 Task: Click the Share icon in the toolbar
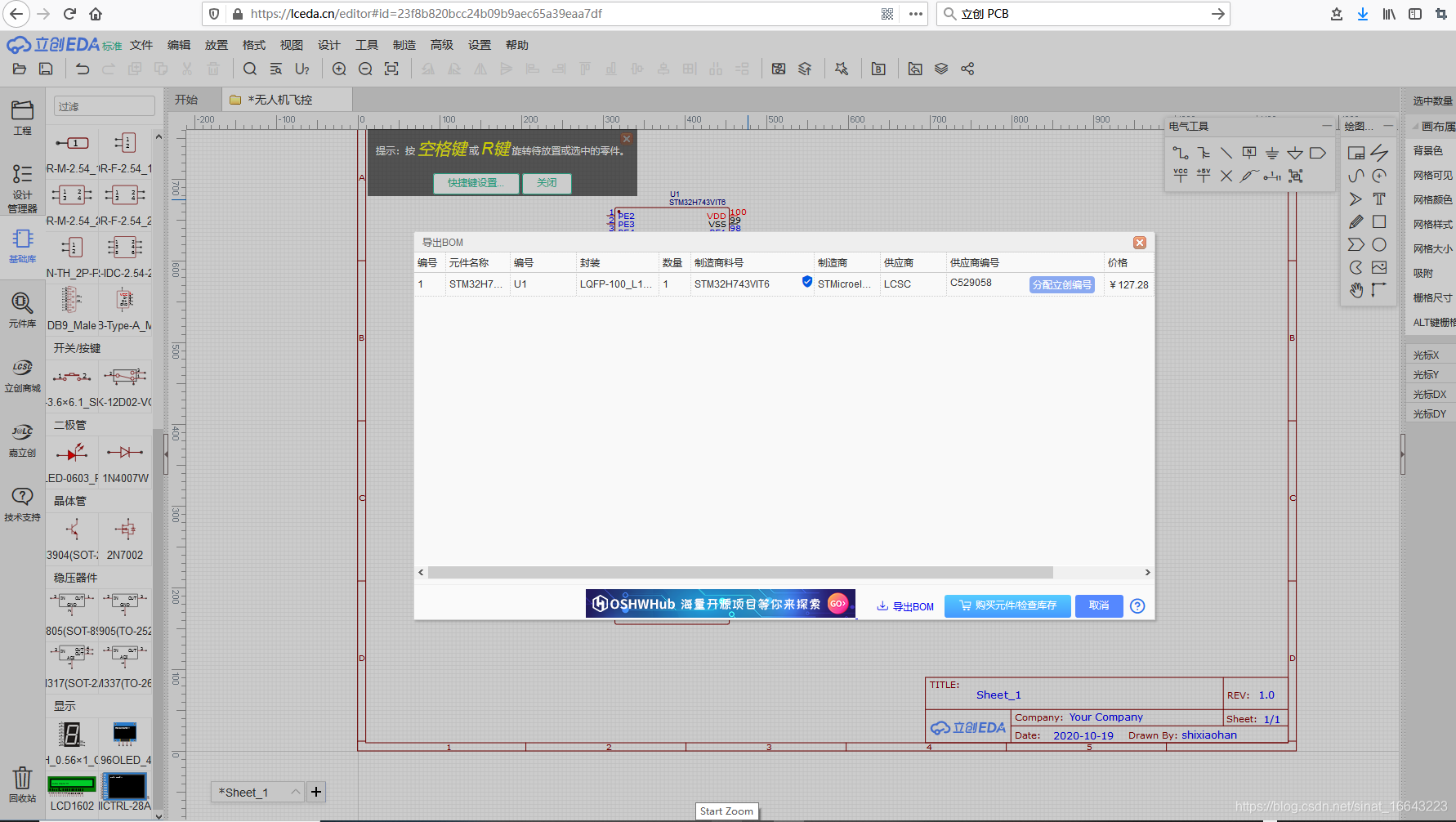967,69
